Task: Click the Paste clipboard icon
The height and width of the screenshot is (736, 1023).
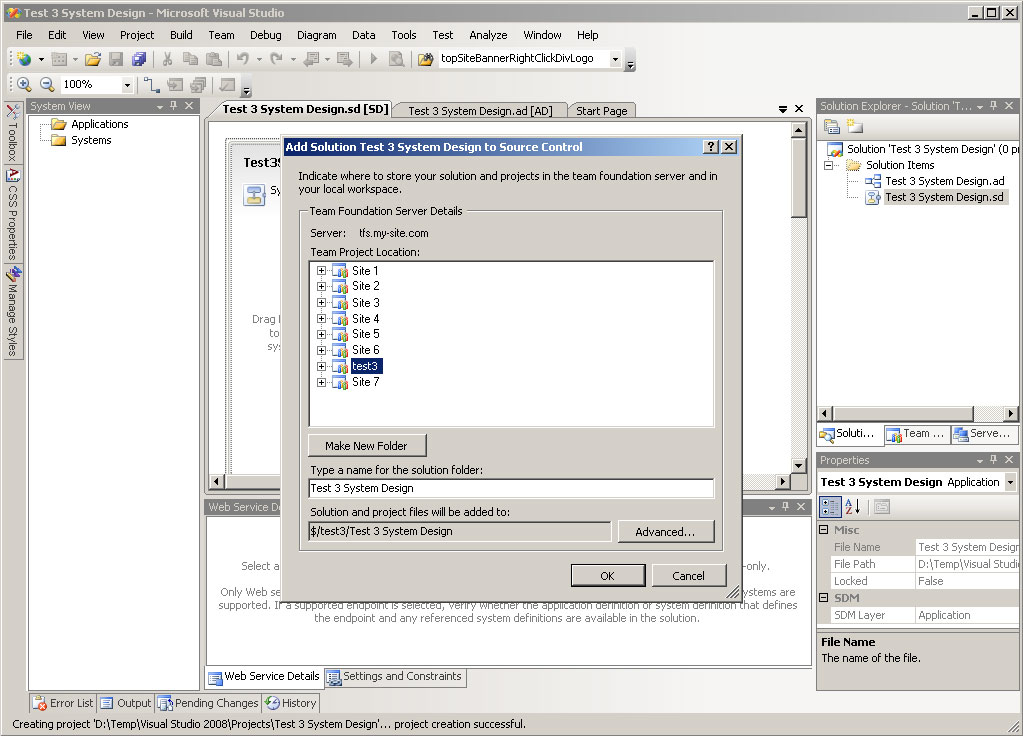Action: tap(213, 59)
